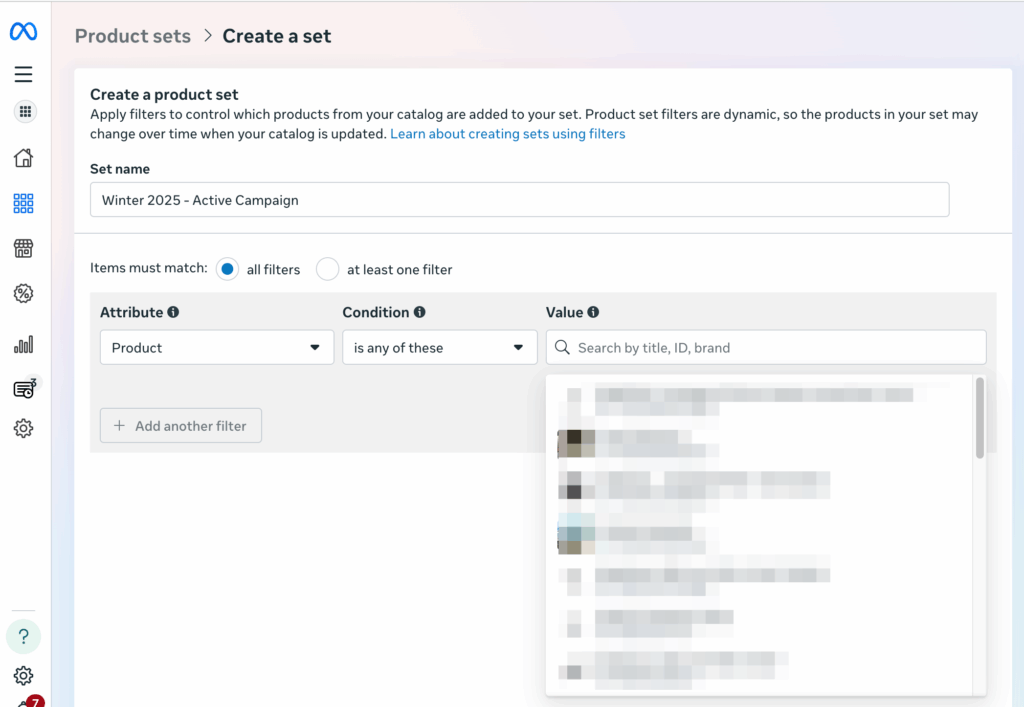This screenshot has width=1024, height=707.
Task: Open the Shops storefront icon
Action: point(23,248)
